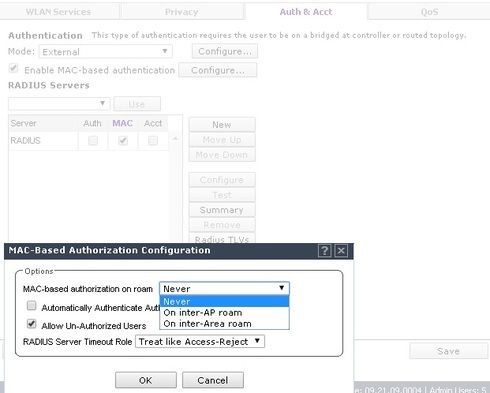Choose On inter-Area roam option

(224, 324)
